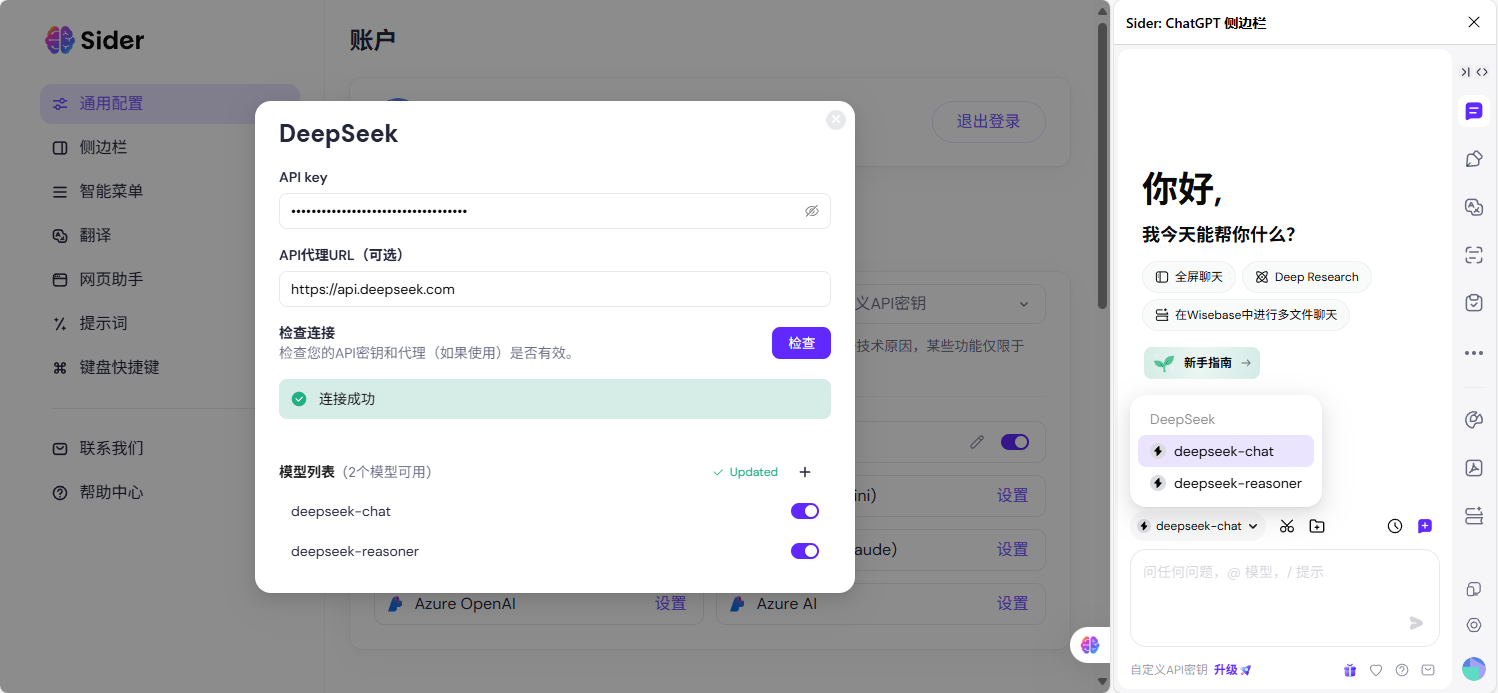Toggle the deepseek-chat model switch
The image size is (1498, 693).
click(805, 511)
